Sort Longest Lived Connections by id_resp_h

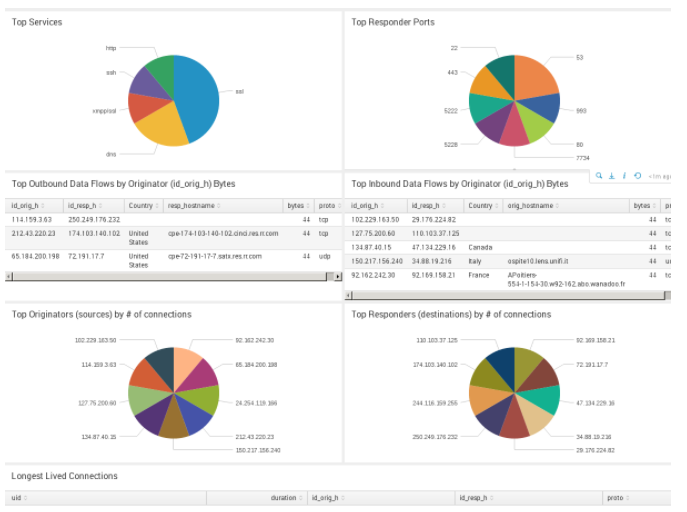pyautogui.click(x=528, y=498)
